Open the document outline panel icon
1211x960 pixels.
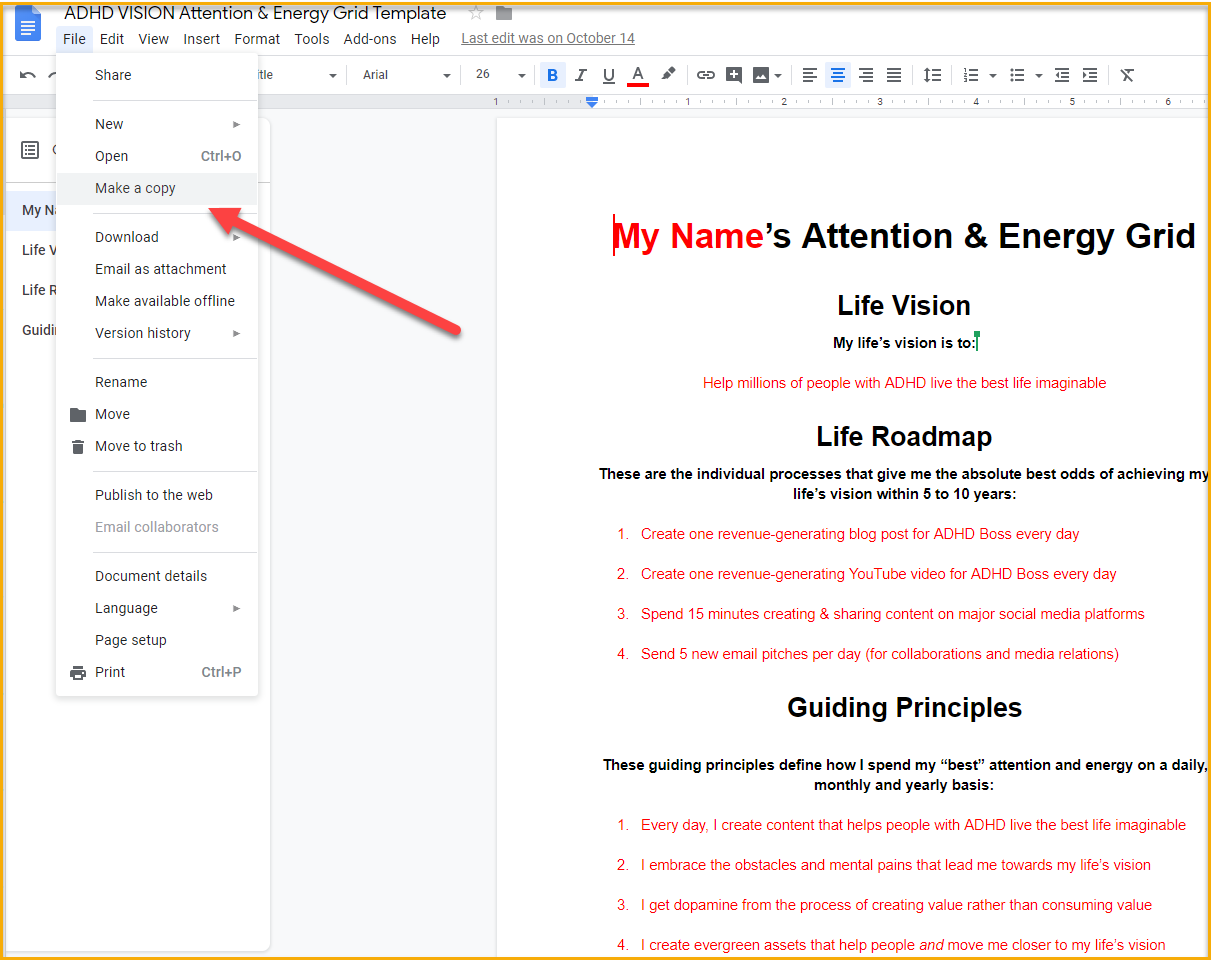point(29,149)
